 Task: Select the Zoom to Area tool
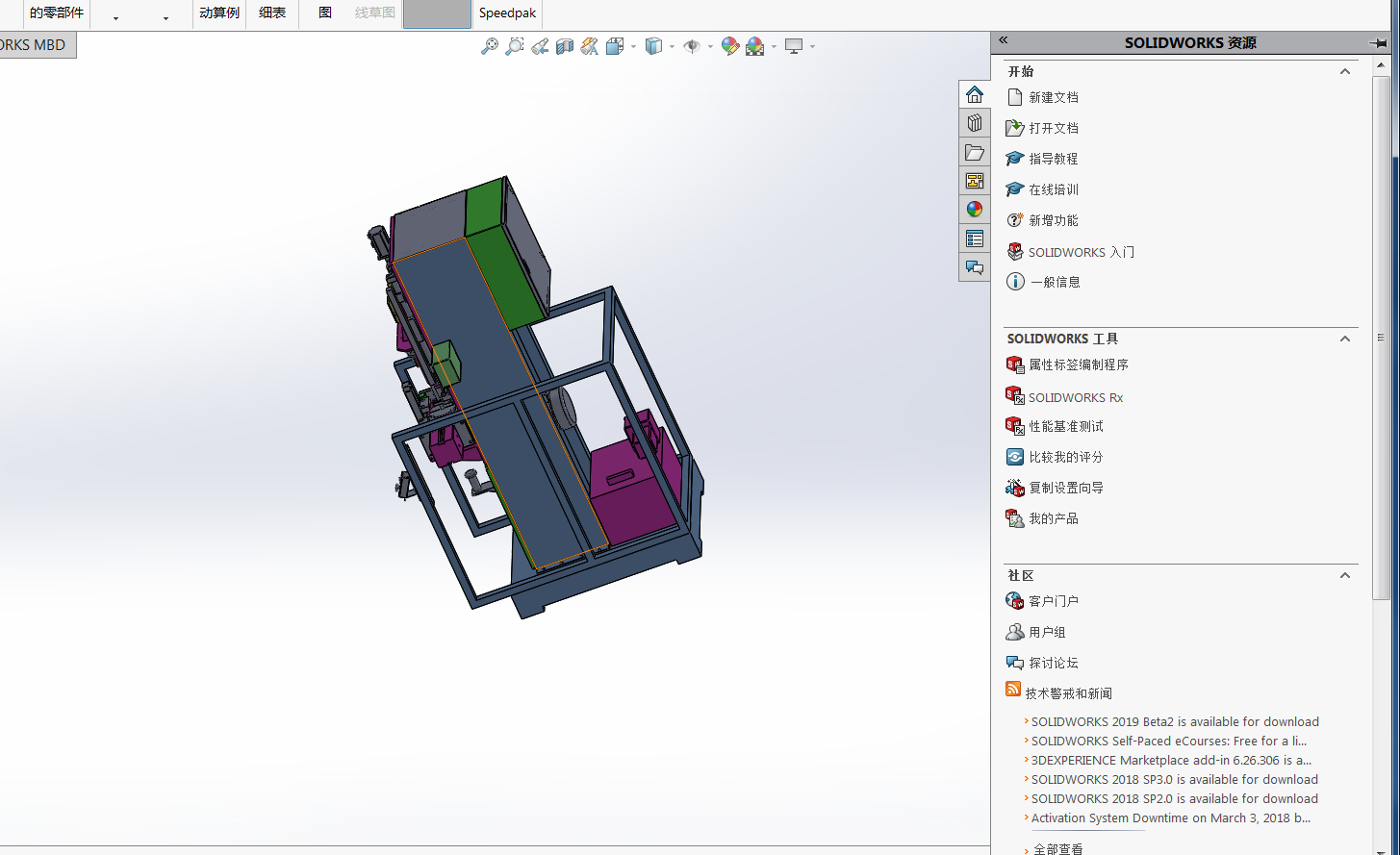point(515,46)
